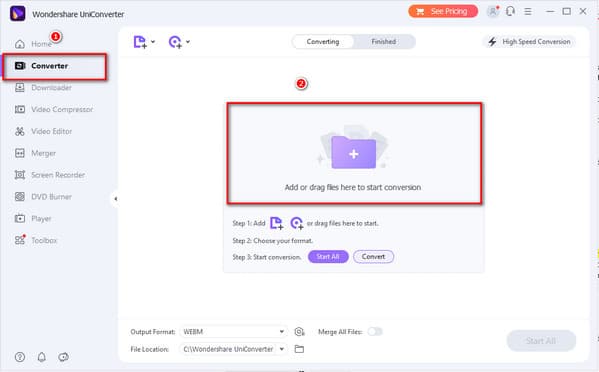
Task: Click the Step 1 add DVD icon
Action: (297, 223)
